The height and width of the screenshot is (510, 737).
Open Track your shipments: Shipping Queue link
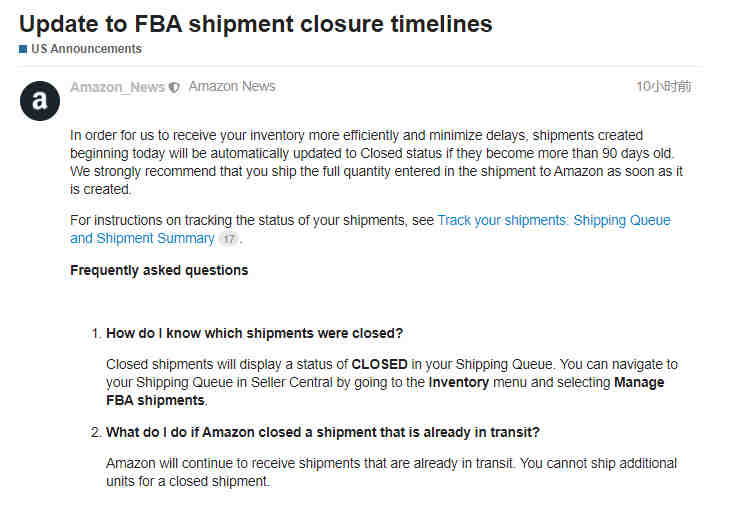click(554, 220)
